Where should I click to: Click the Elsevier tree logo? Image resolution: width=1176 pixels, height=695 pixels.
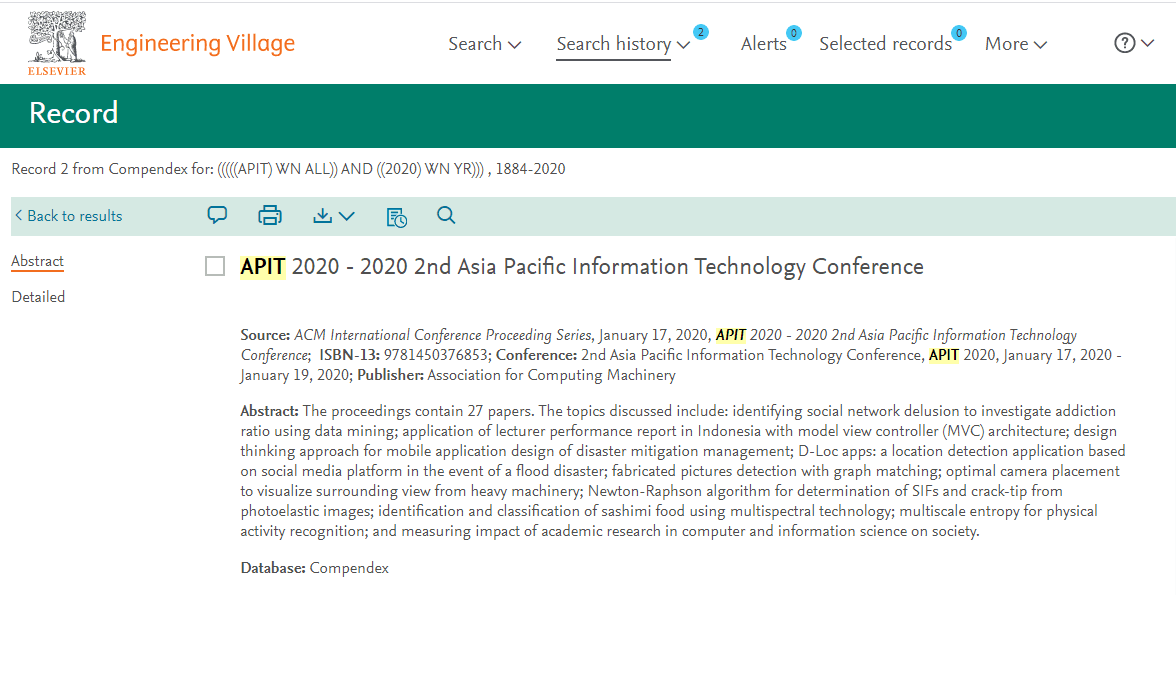pos(56,42)
